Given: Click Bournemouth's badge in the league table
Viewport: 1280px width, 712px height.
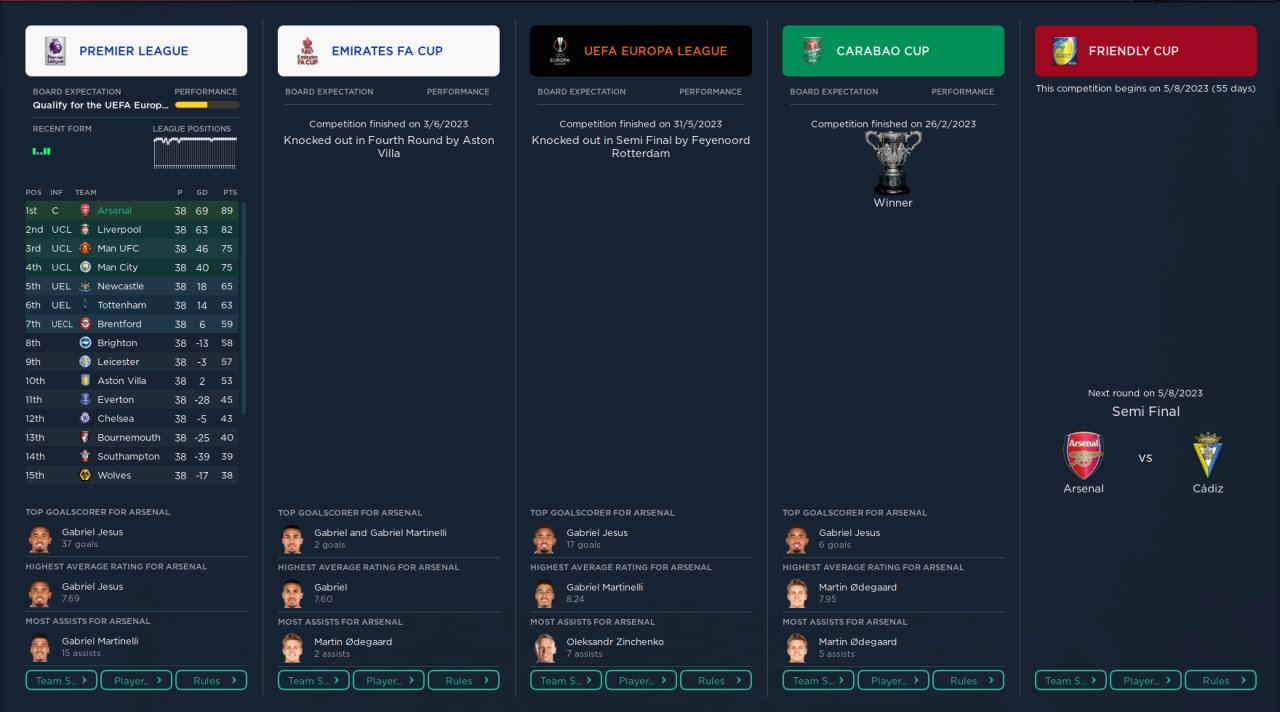Looking at the screenshot, I should [85, 438].
